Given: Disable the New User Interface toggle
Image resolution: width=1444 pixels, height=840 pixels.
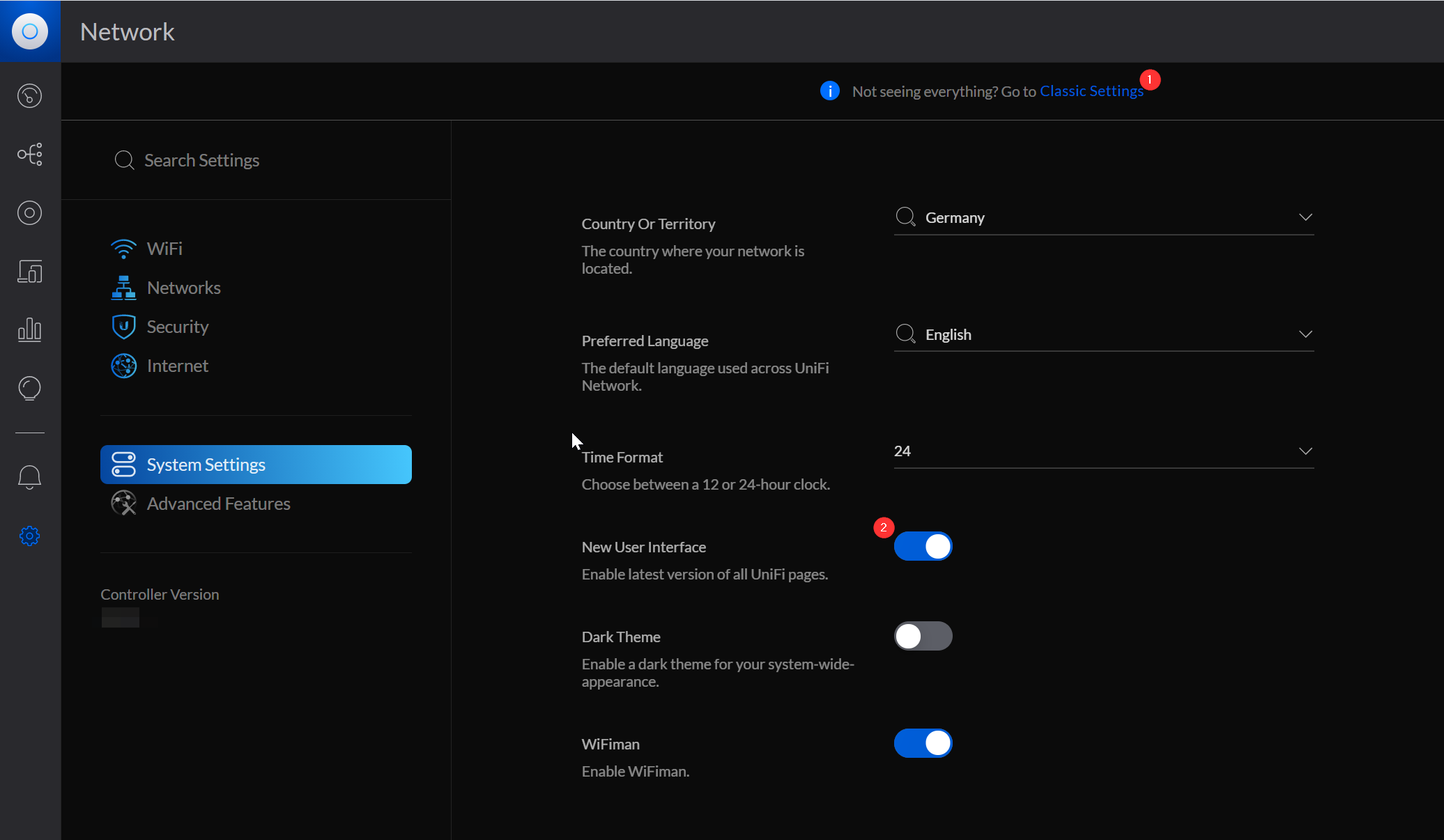Looking at the screenshot, I should click(923, 547).
